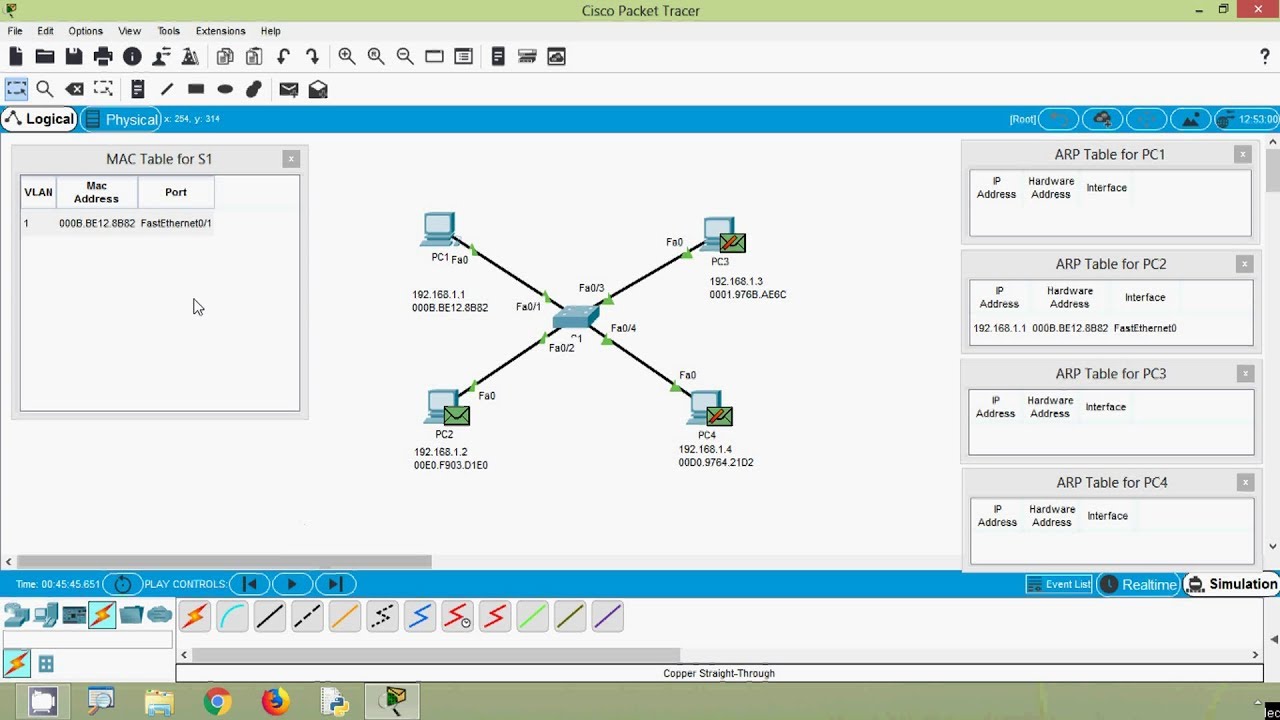Select the orange Fiber cable
Viewport: 1280px width, 720px height.
(x=345, y=616)
